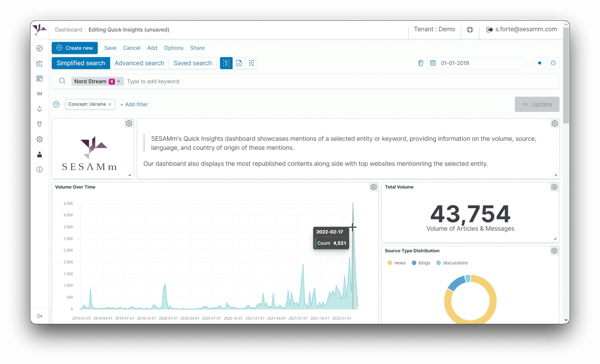Click Save in the dashboard menu
The width and height of the screenshot is (600, 364).
[110, 48]
